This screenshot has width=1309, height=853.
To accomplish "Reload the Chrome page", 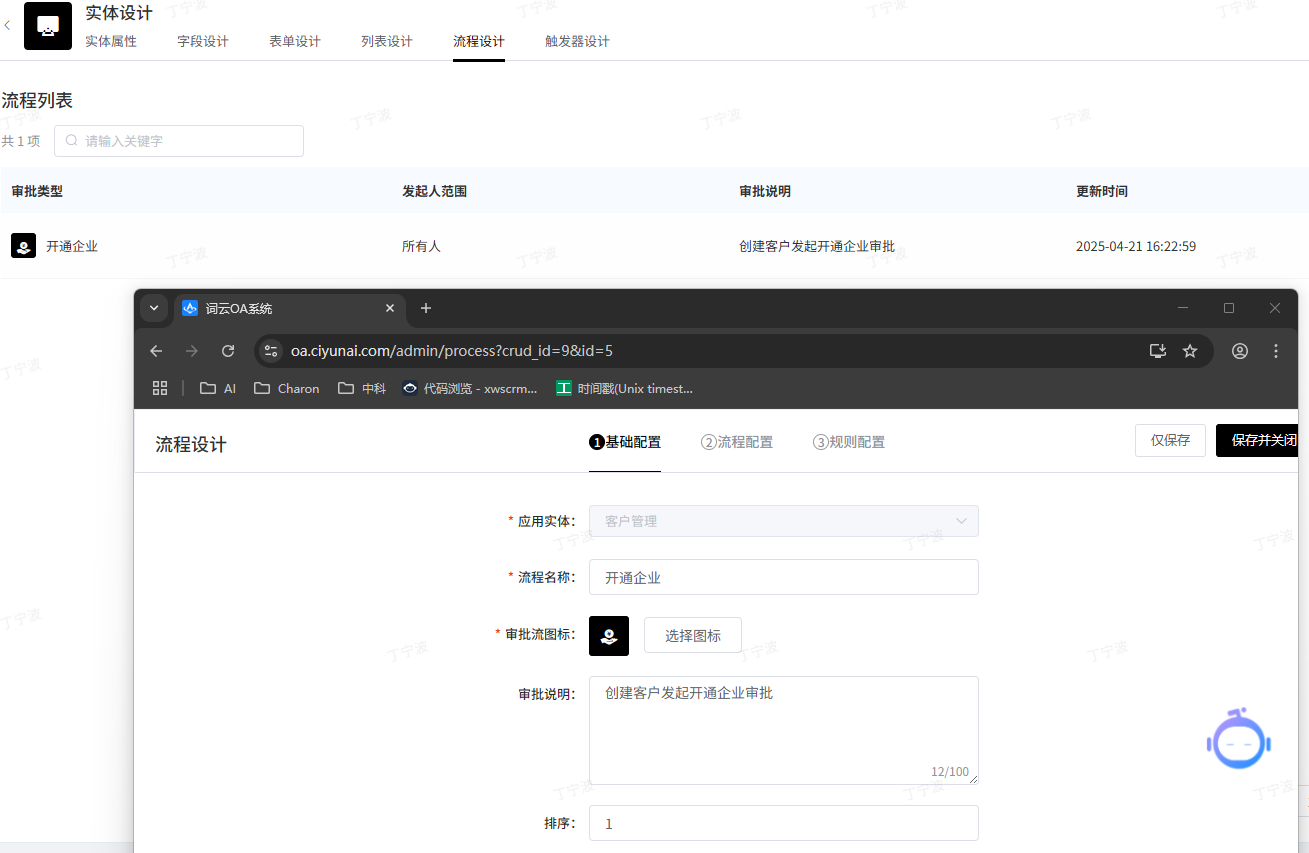I will [228, 351].
